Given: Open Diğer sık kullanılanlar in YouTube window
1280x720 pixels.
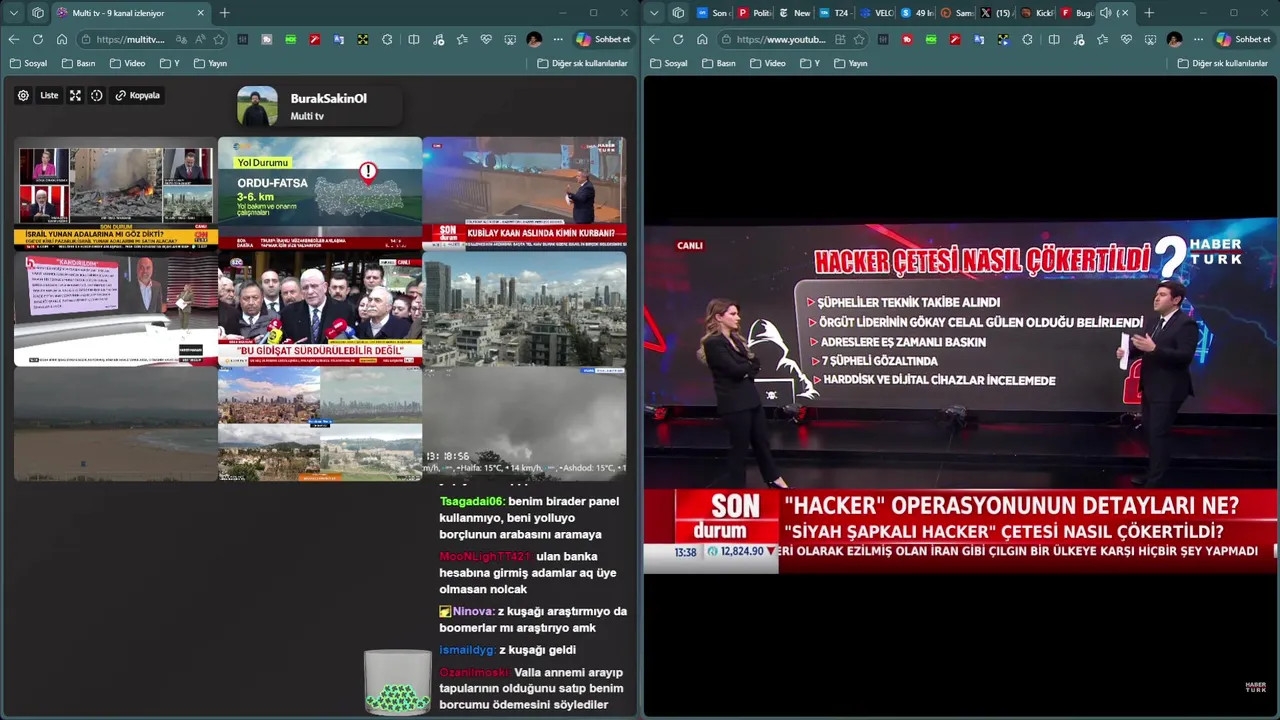Looking at the screenshot, I should 1222,63.
